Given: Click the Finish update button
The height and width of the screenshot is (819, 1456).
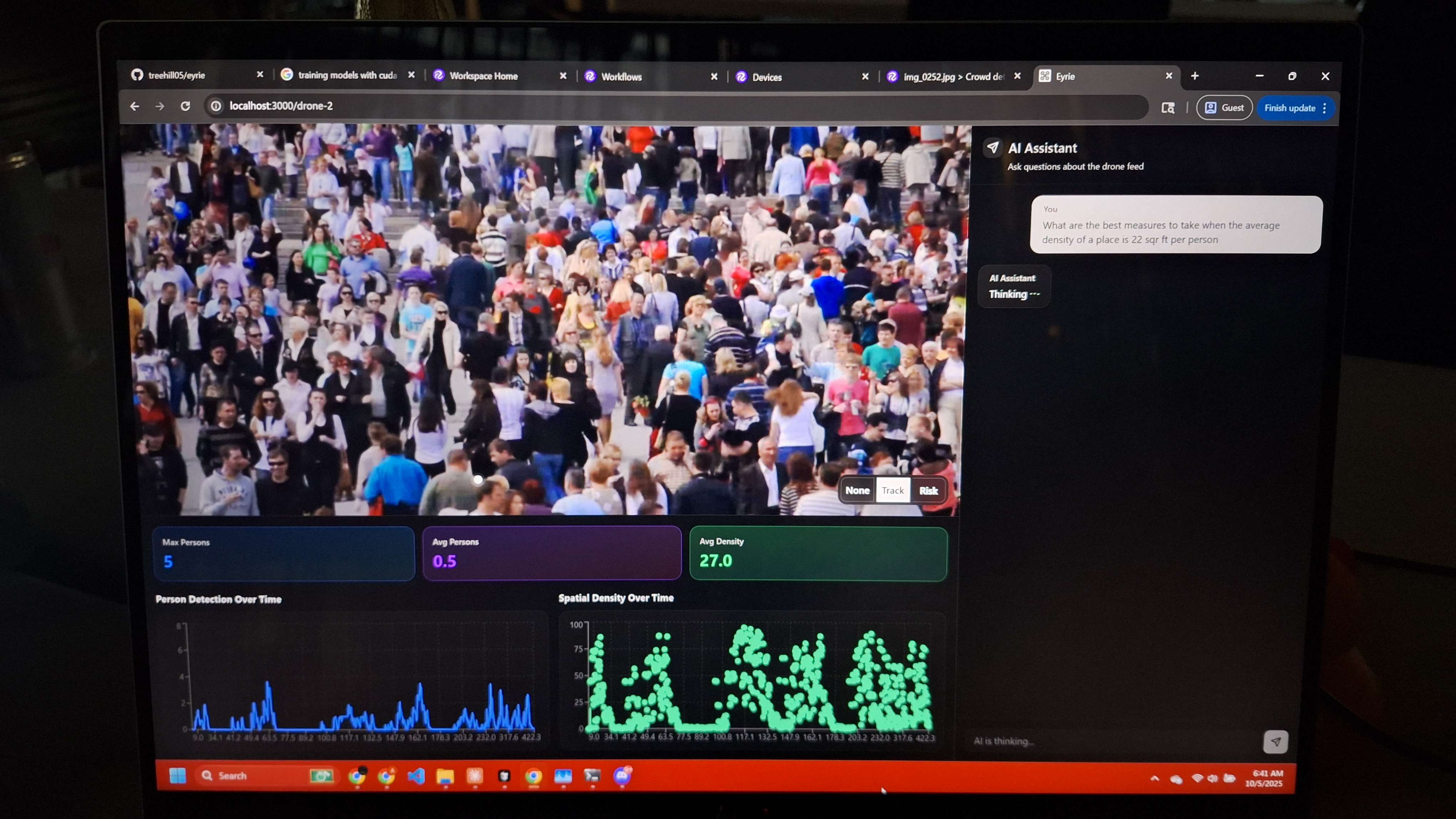Looking at the screenshot, I should (1289, 108).
